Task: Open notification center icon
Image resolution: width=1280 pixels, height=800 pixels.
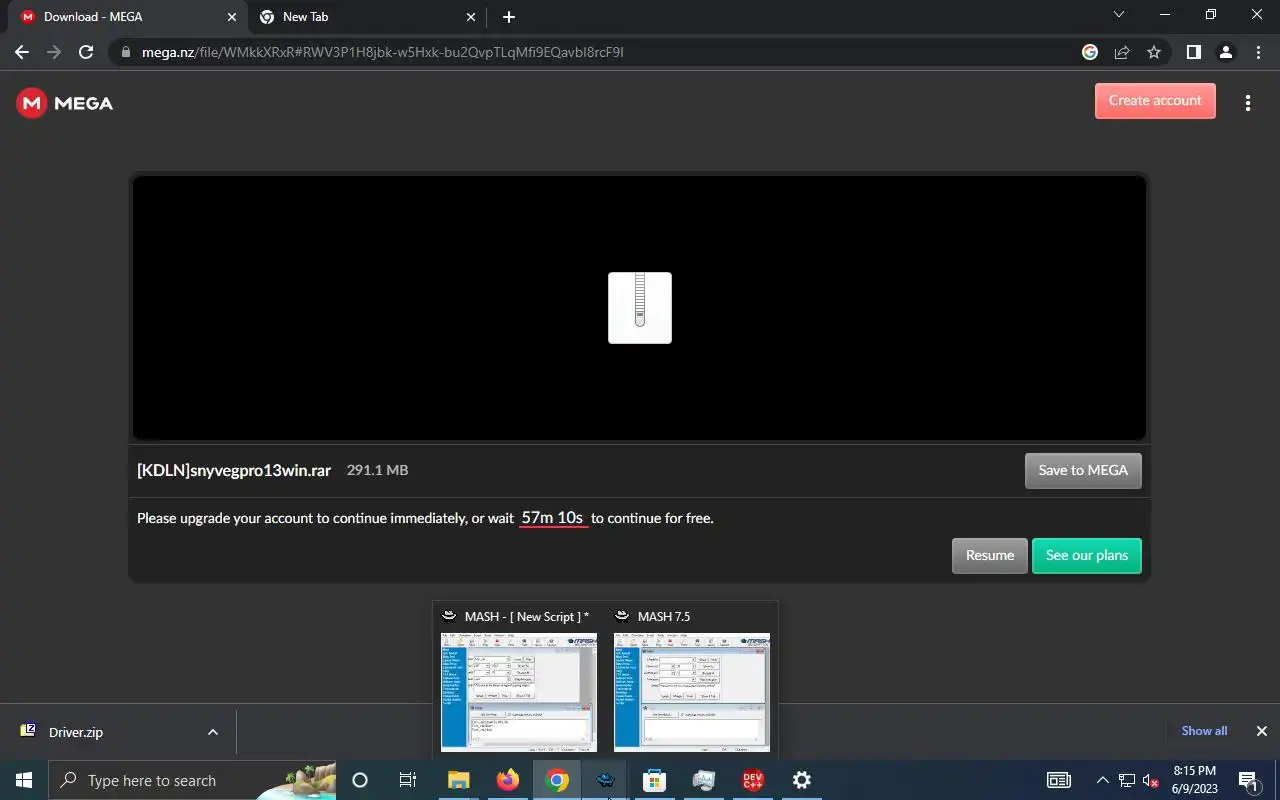Action: pyautogui.click(x=1249, y=780)
